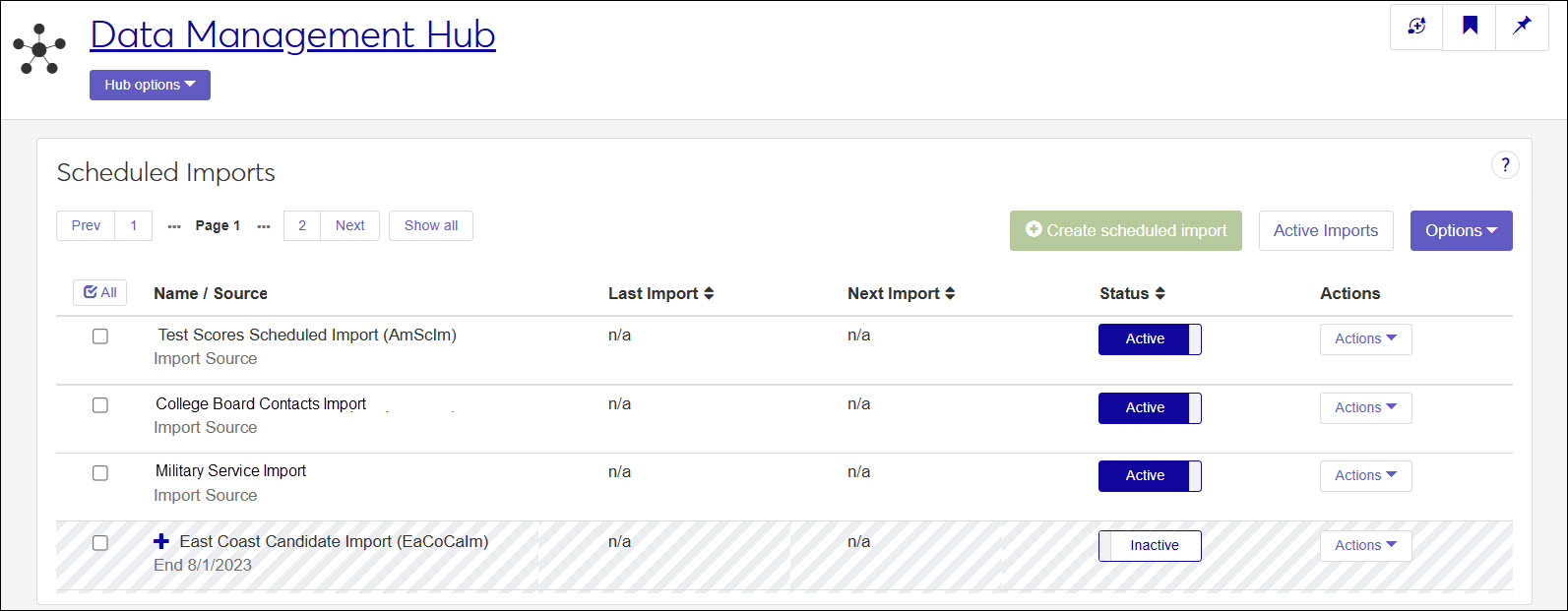Viewport: 1568px width, 611px height.
Task: Open the help question mark icon
Action: tap(1505, 165)
